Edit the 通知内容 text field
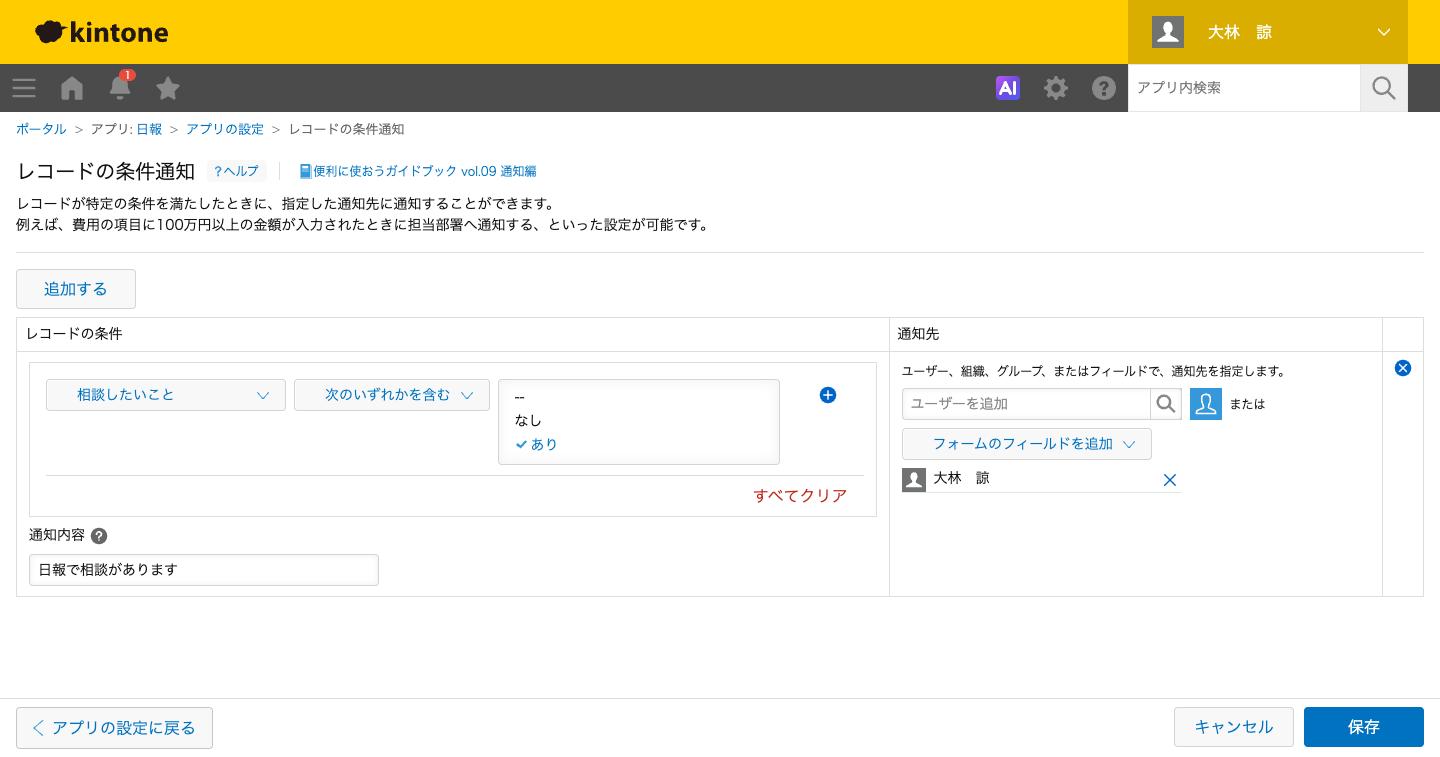The height and width of the screenshot is (757, 1440). [204, 570]
